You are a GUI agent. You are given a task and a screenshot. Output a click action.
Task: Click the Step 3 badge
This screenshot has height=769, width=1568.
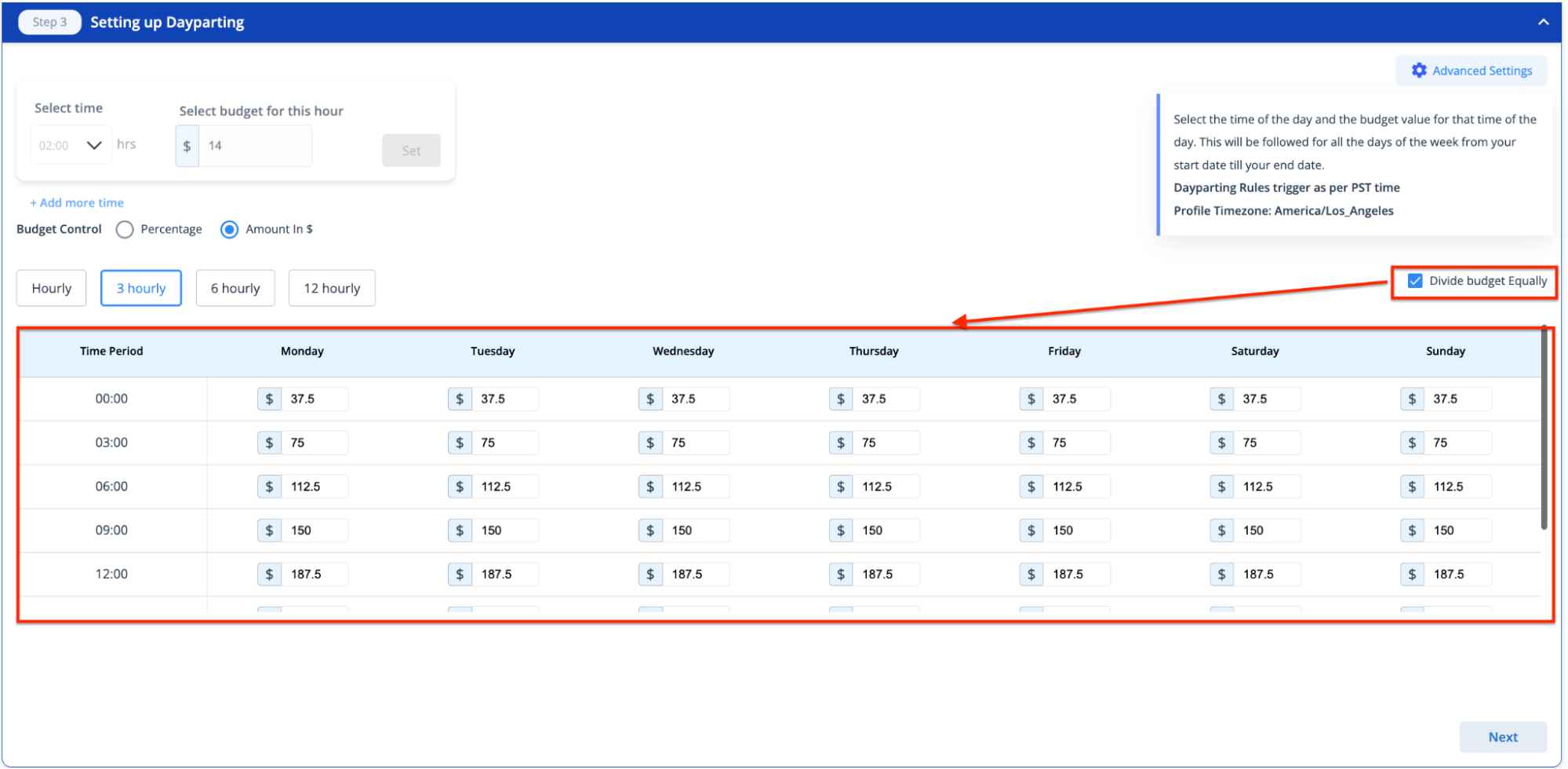coord(49,22)
